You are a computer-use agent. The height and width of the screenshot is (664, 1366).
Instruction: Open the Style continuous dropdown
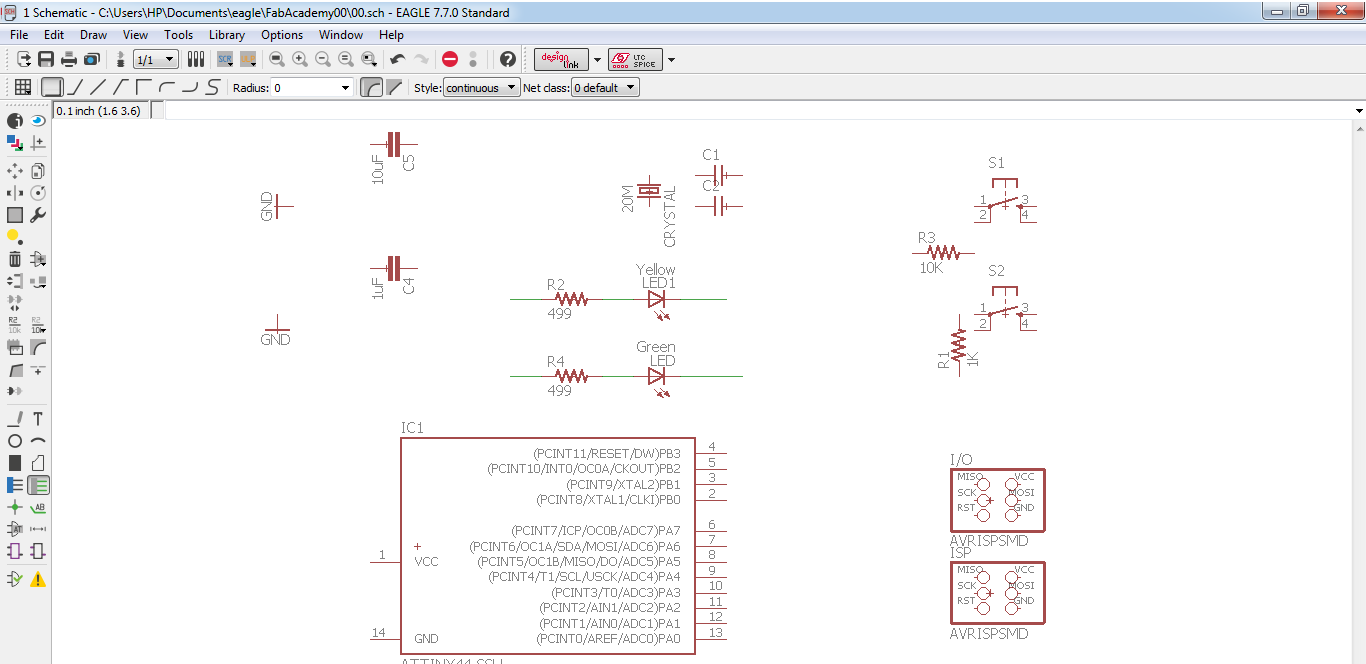point(482,88)
